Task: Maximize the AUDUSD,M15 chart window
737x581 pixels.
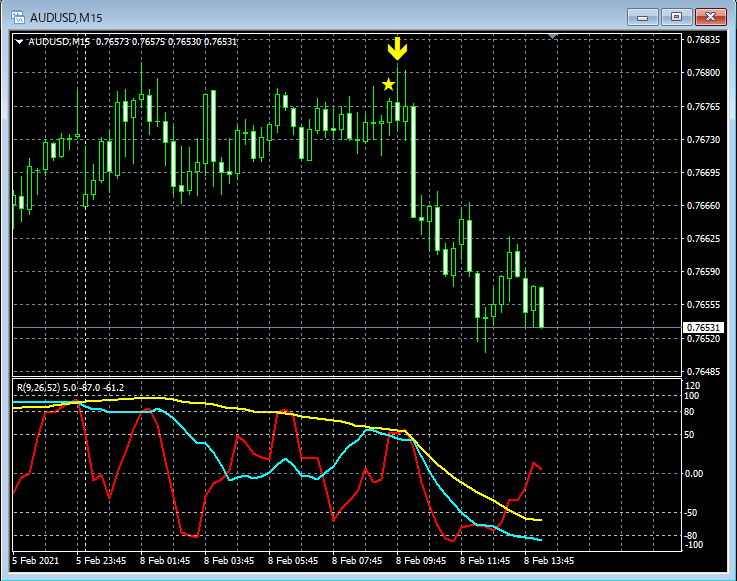Action: click(x=676, y=17)
